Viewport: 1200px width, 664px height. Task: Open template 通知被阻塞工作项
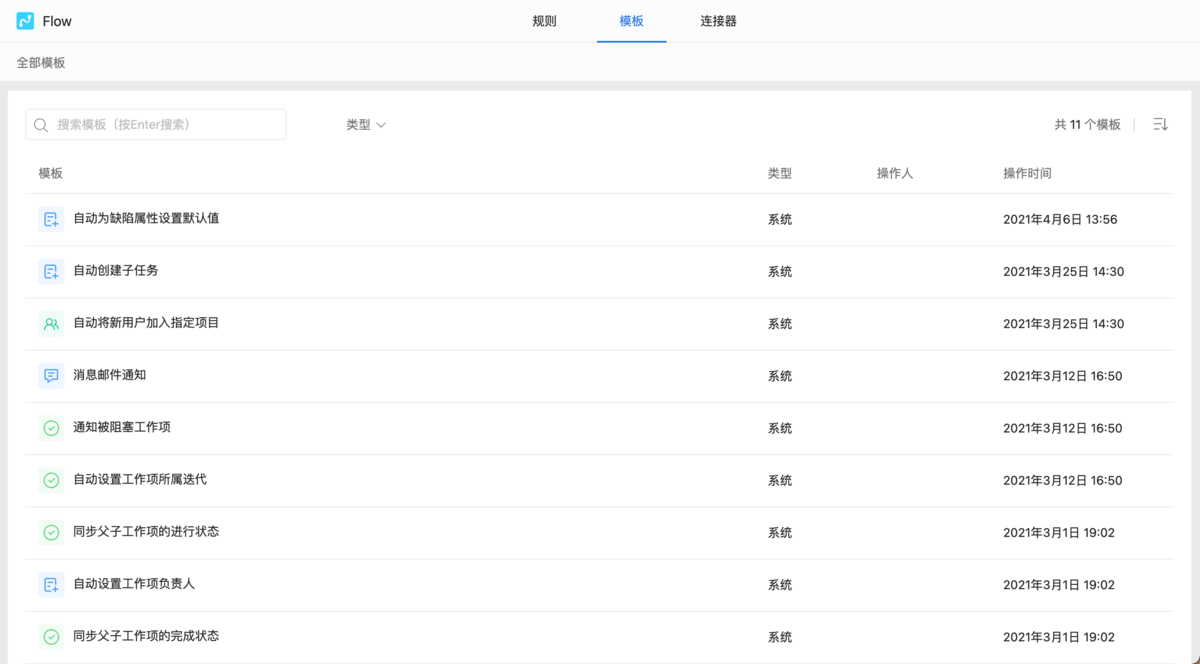[122, 427]
